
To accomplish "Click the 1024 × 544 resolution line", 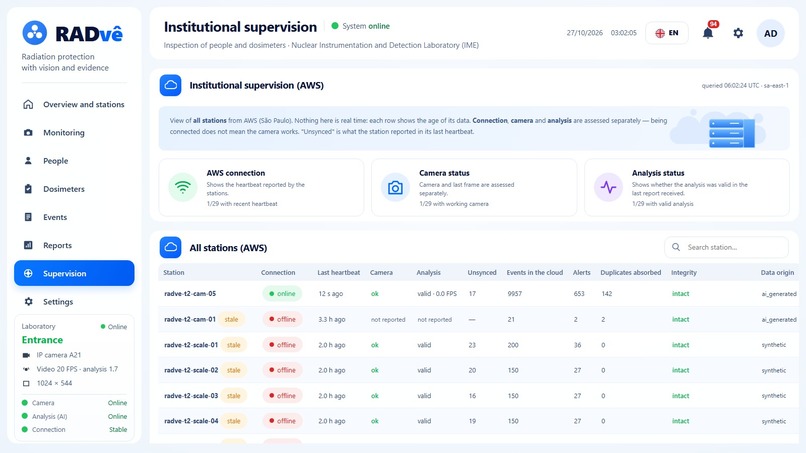I will (x=48, y=383).
